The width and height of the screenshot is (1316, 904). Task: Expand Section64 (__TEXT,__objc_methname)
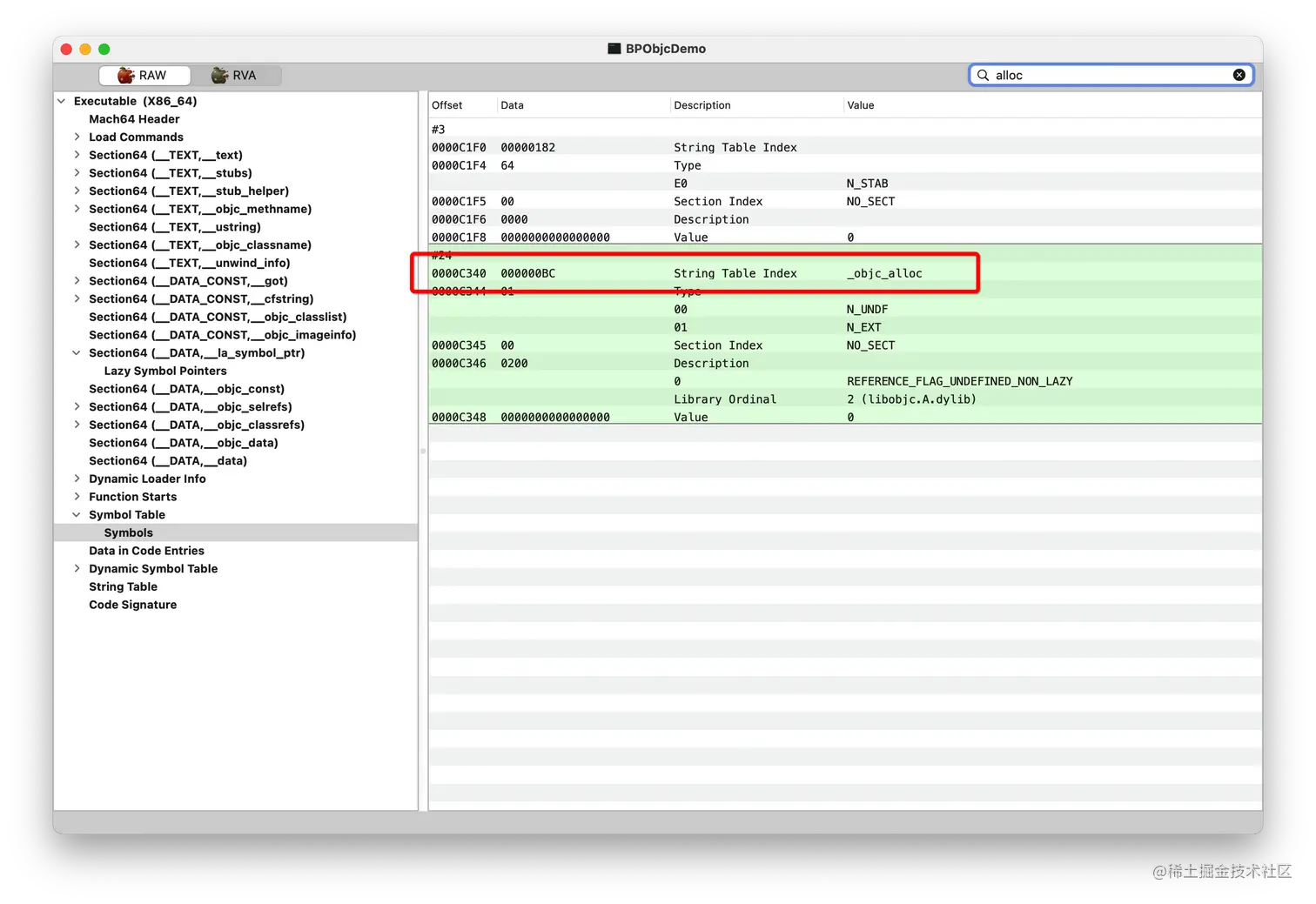click(77, 209)
